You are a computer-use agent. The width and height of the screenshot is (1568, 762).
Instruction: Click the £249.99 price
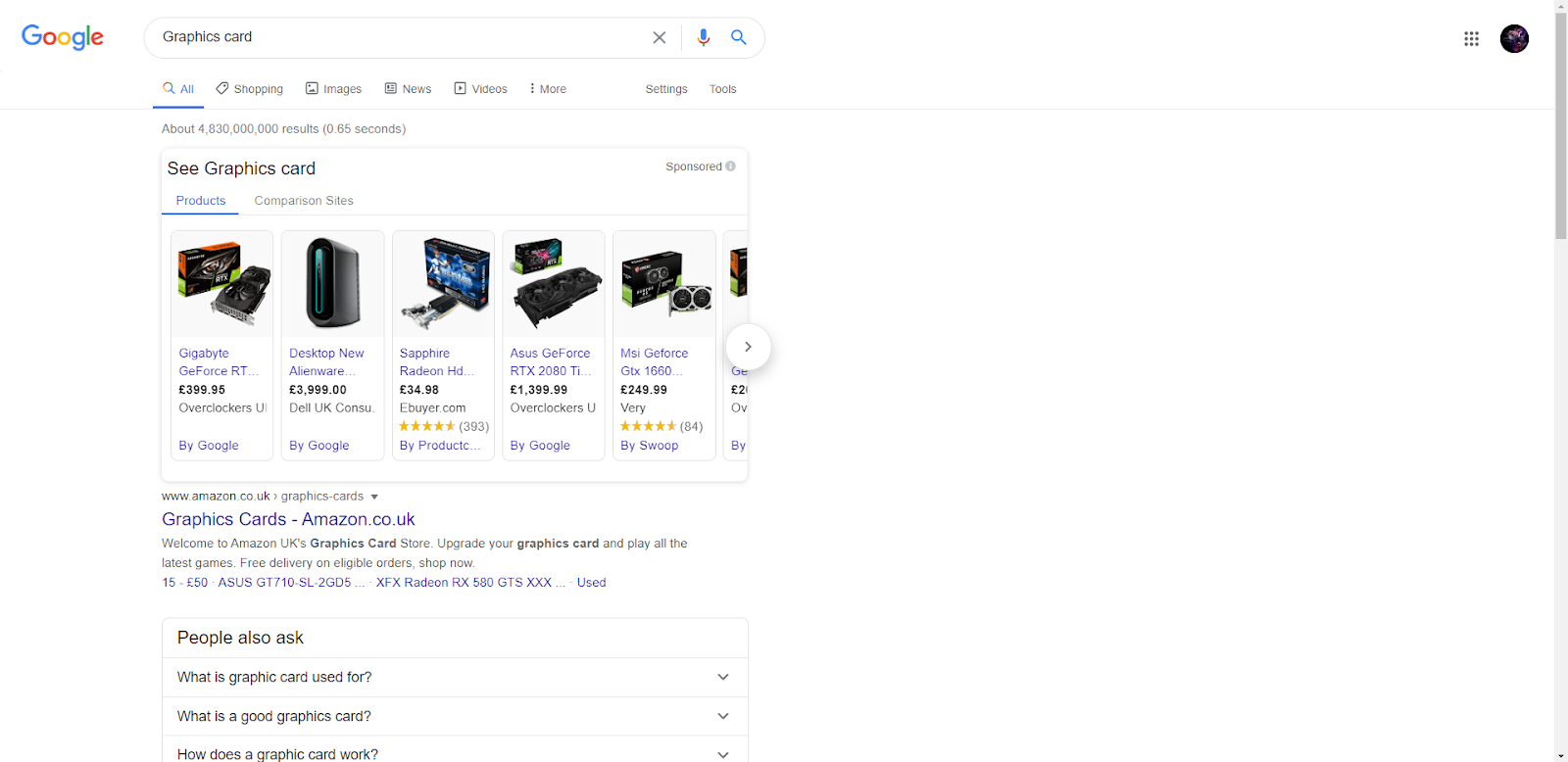[644, 390]
